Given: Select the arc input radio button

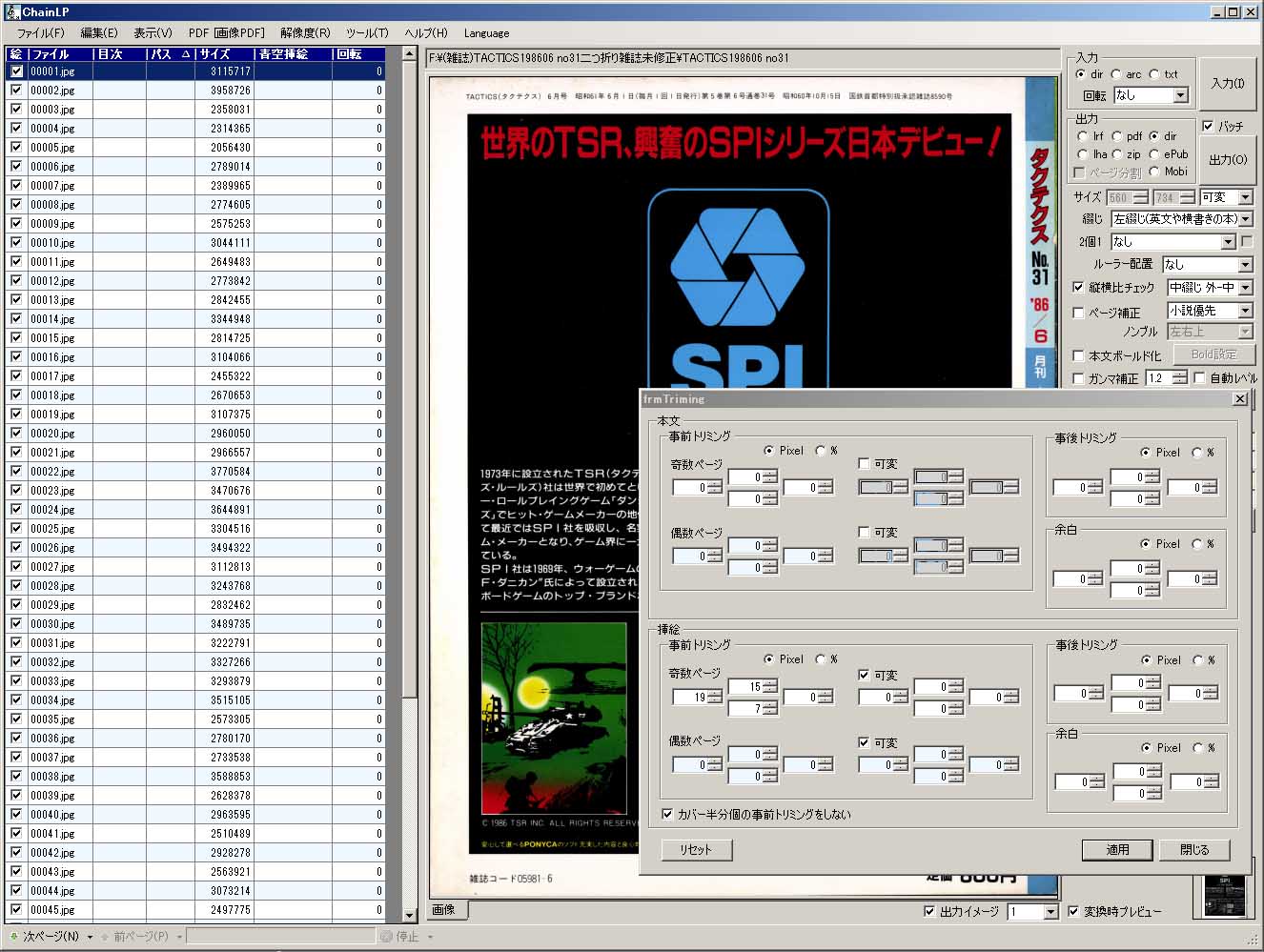Looking at the screenshot, I should pos(1116,73).
